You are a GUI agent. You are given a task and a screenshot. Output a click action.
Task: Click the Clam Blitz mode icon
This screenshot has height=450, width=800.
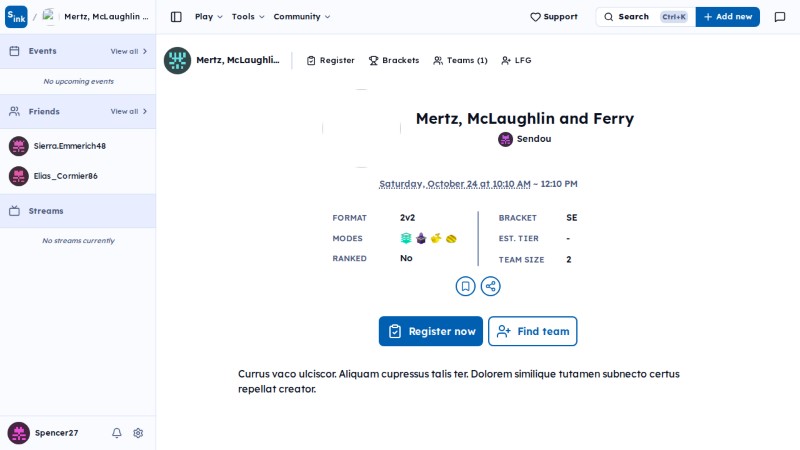[x=451, y=238]
